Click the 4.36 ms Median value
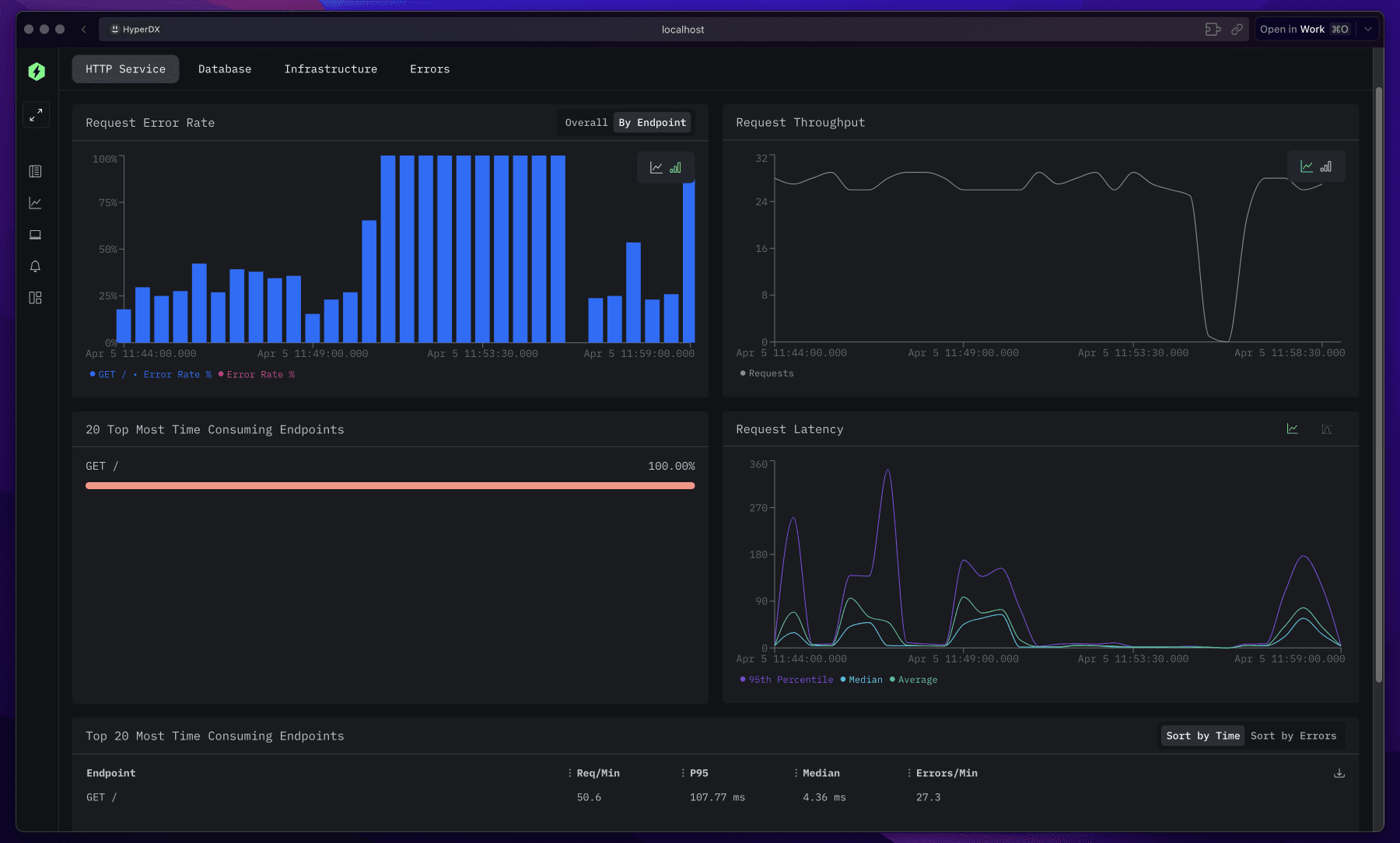Image resolution: width=1400 pixels, height=843 pixels. pos(824,797)
